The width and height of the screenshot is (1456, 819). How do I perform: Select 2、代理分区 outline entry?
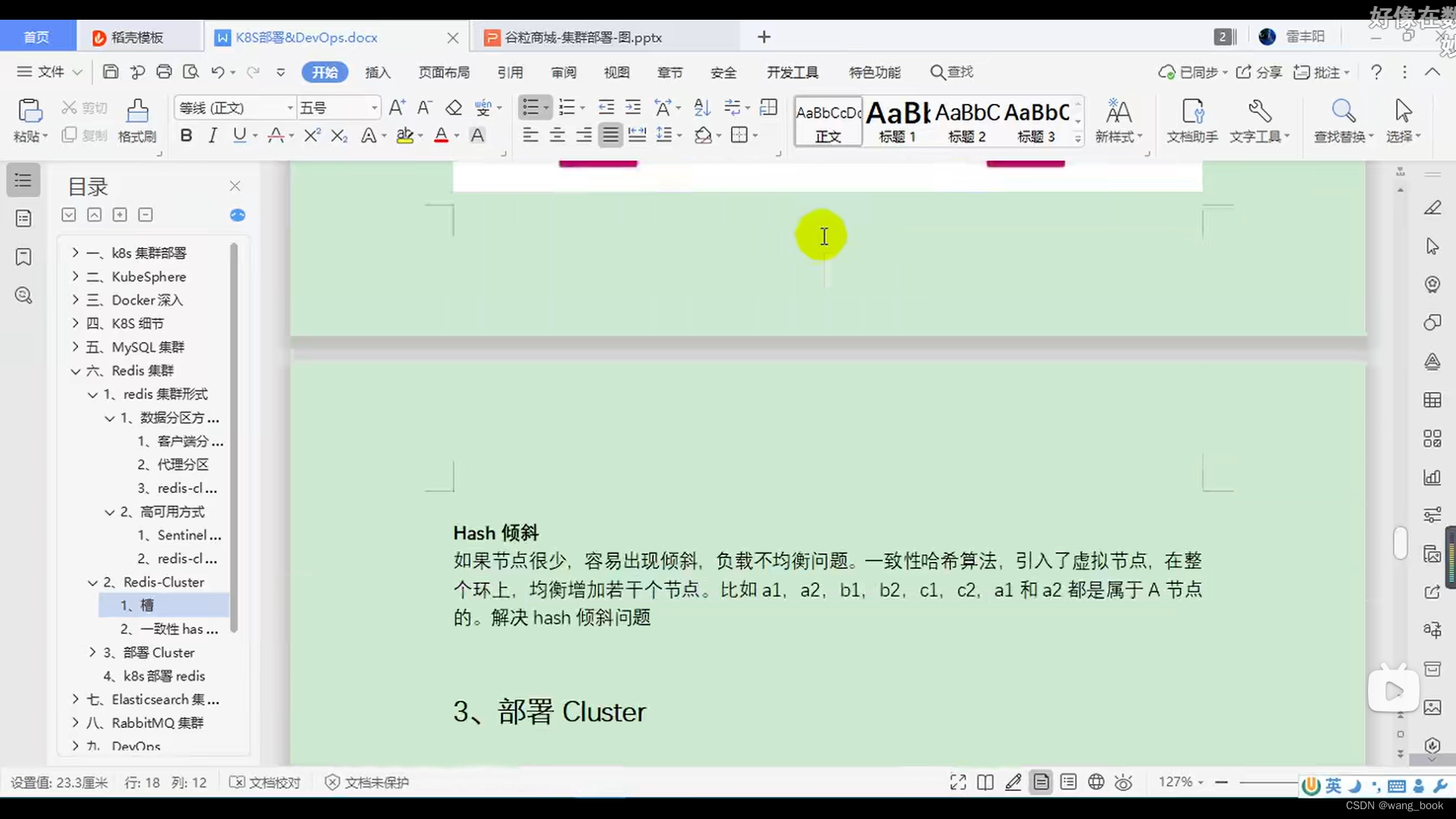173,464
